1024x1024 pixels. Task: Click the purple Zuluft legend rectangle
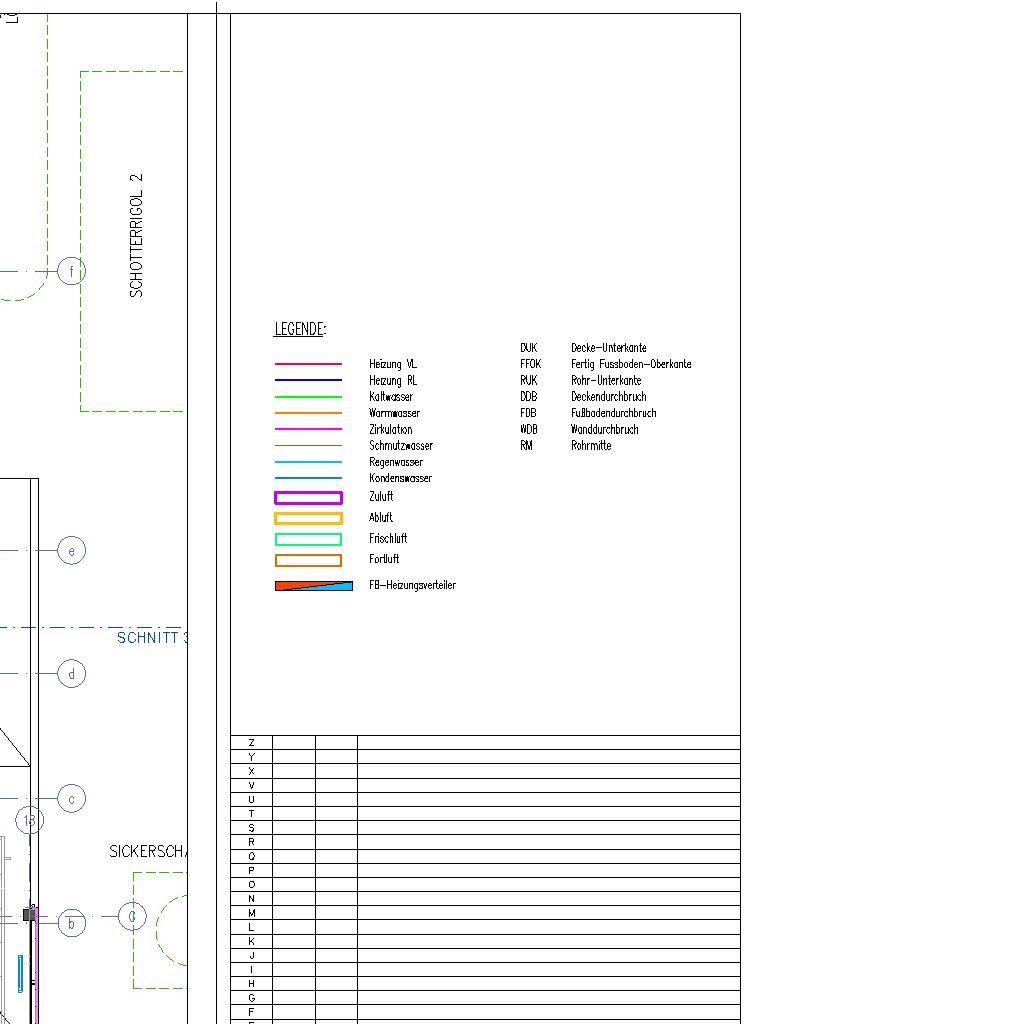click(308, 497)
